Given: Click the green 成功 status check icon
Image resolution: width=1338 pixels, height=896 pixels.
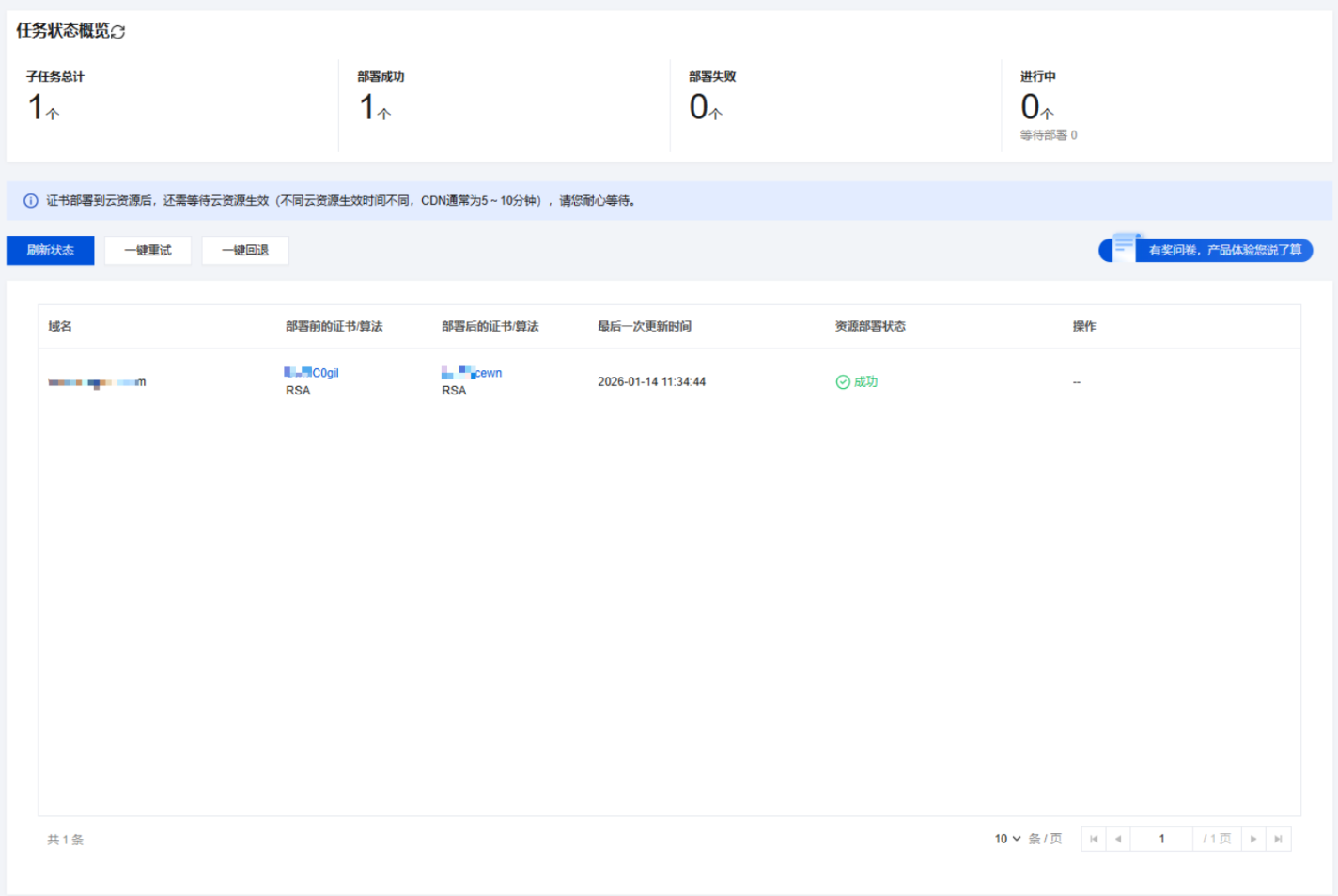Looking at the screenshot, I should (x=843, y=382).
